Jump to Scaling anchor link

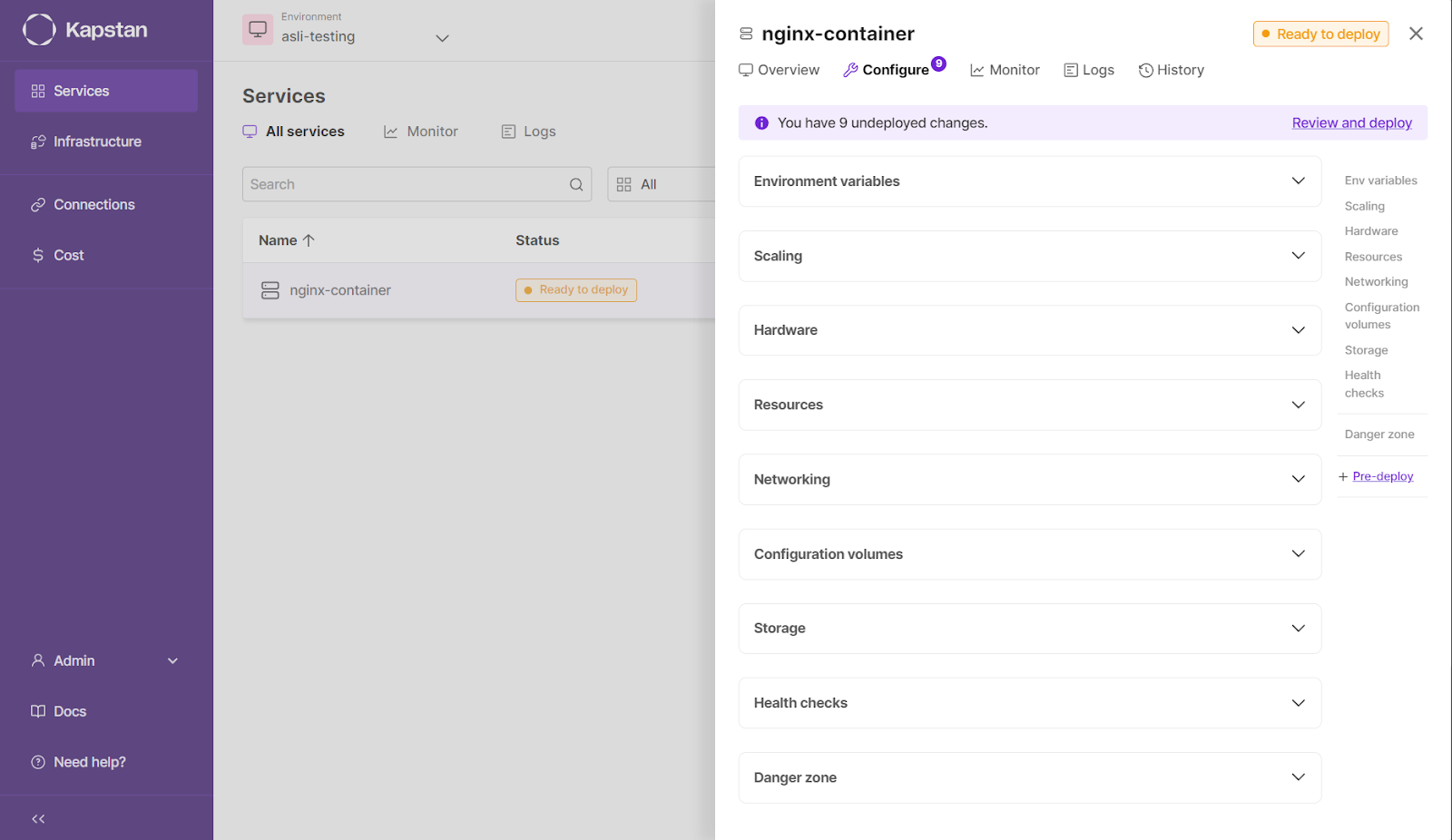(x=1365, y=206)
